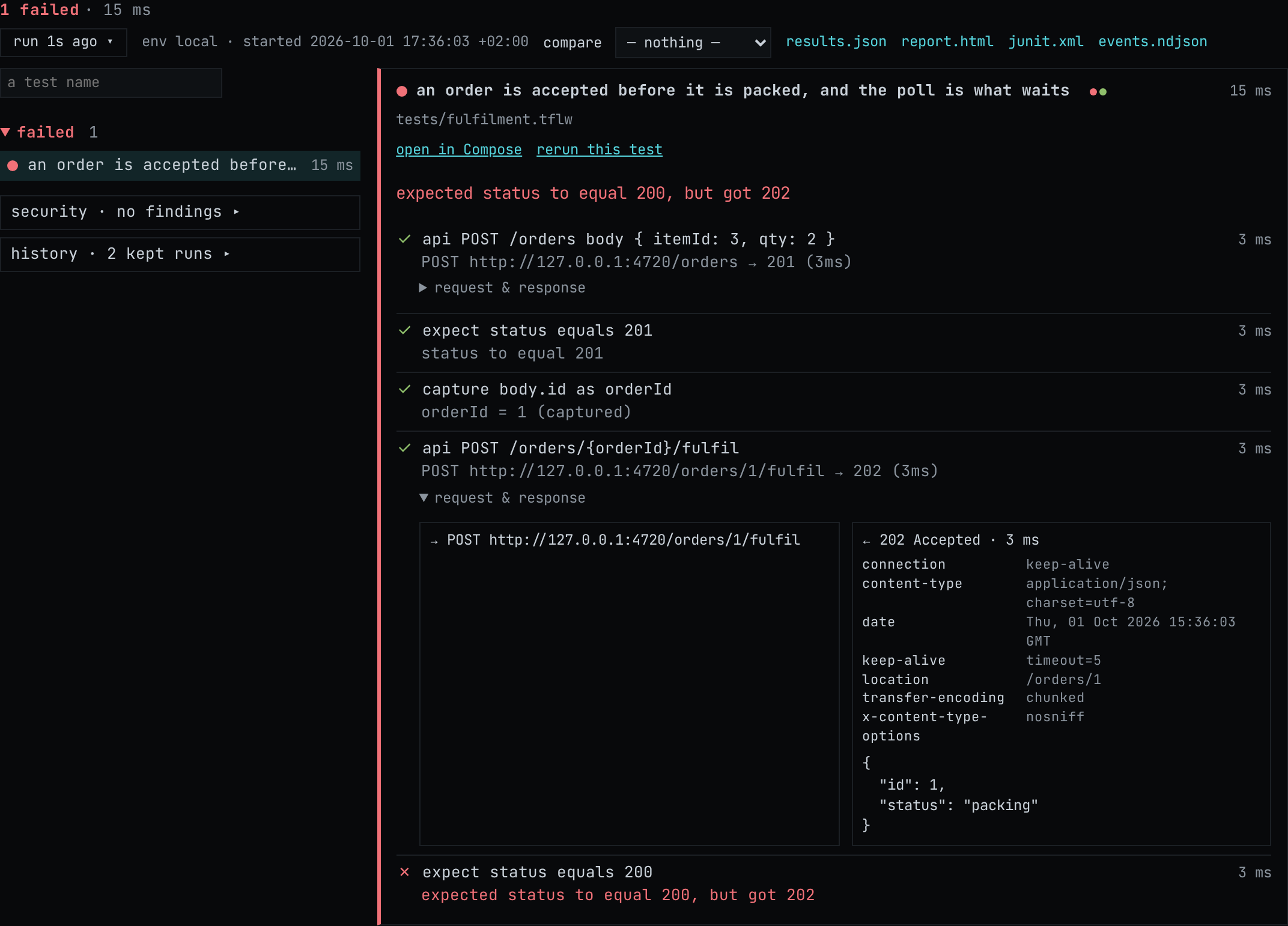
Task: Click '1 failed' summary at top
Action: pyautogui.click(x=40, y=10)
